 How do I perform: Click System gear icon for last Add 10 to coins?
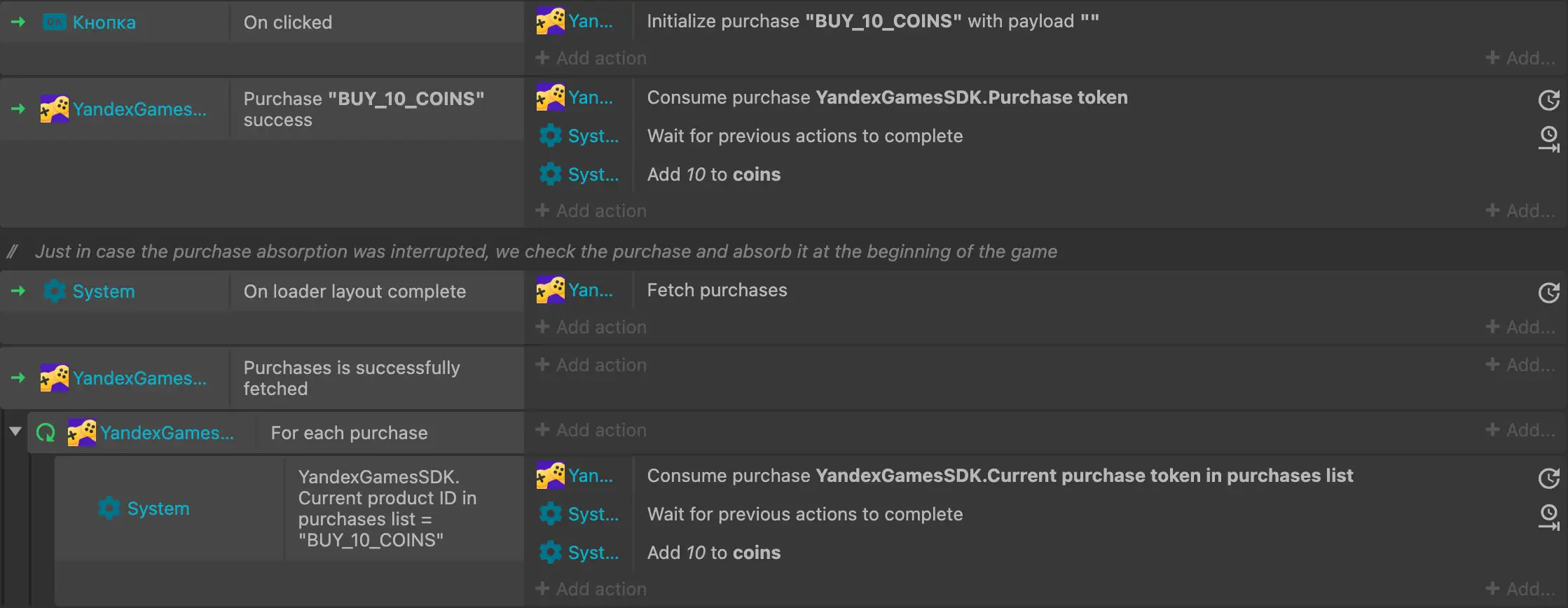551,553
